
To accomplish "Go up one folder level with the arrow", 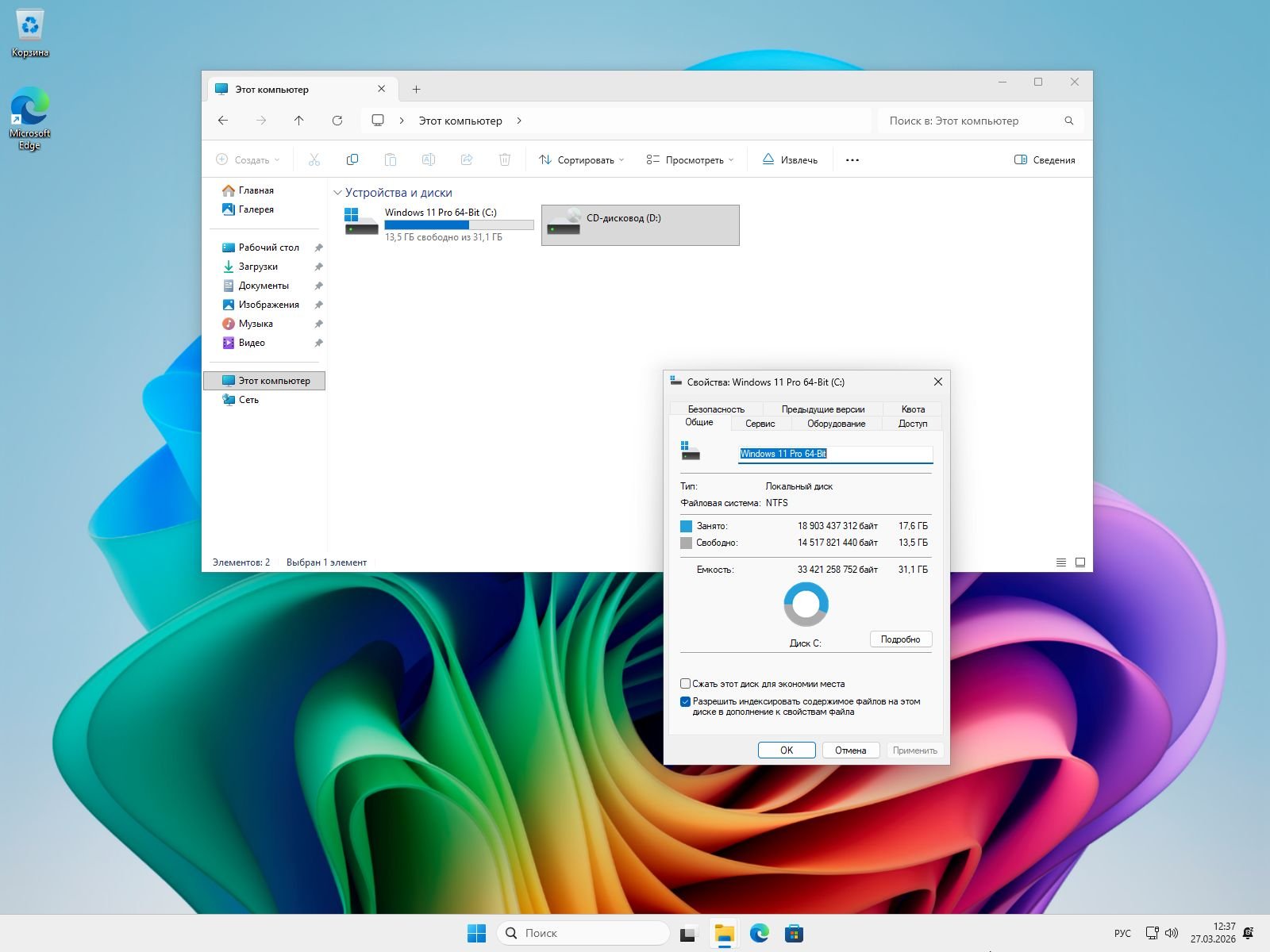I will click(x=298, y=121).
